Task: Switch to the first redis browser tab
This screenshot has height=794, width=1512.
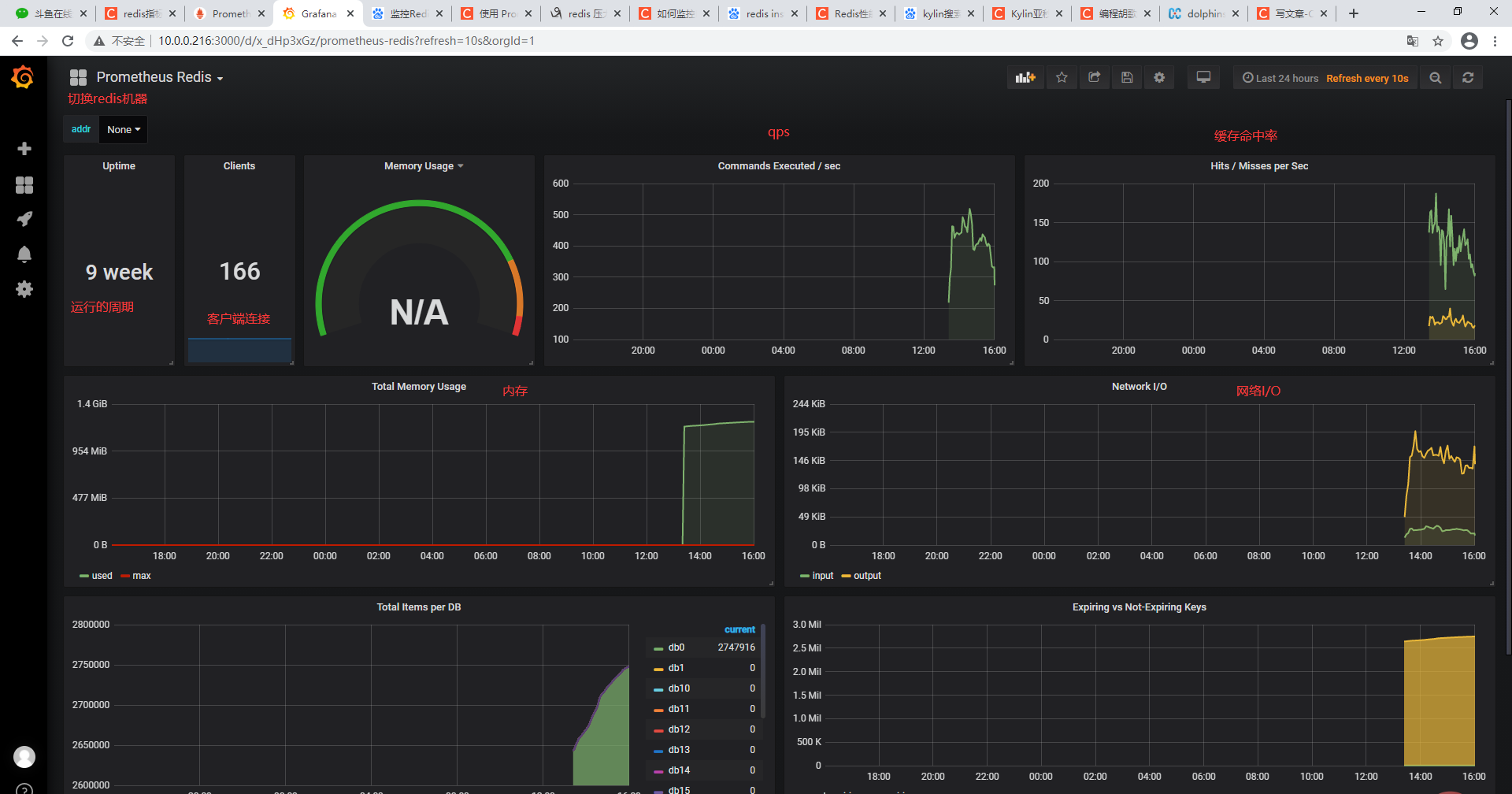Action: pos(141,13)
